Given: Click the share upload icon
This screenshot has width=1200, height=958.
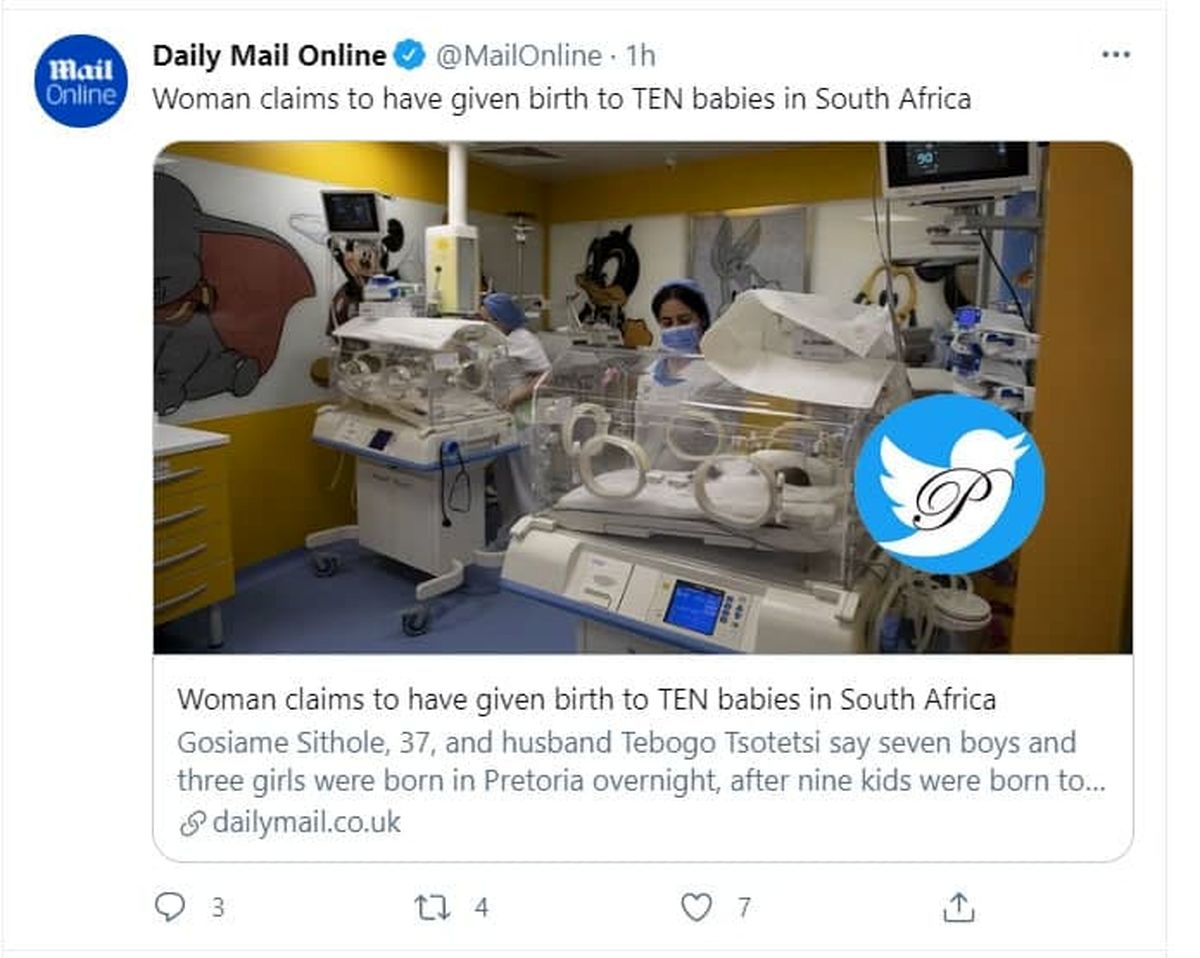Looking at the screenshot, I should pos(958,907).
